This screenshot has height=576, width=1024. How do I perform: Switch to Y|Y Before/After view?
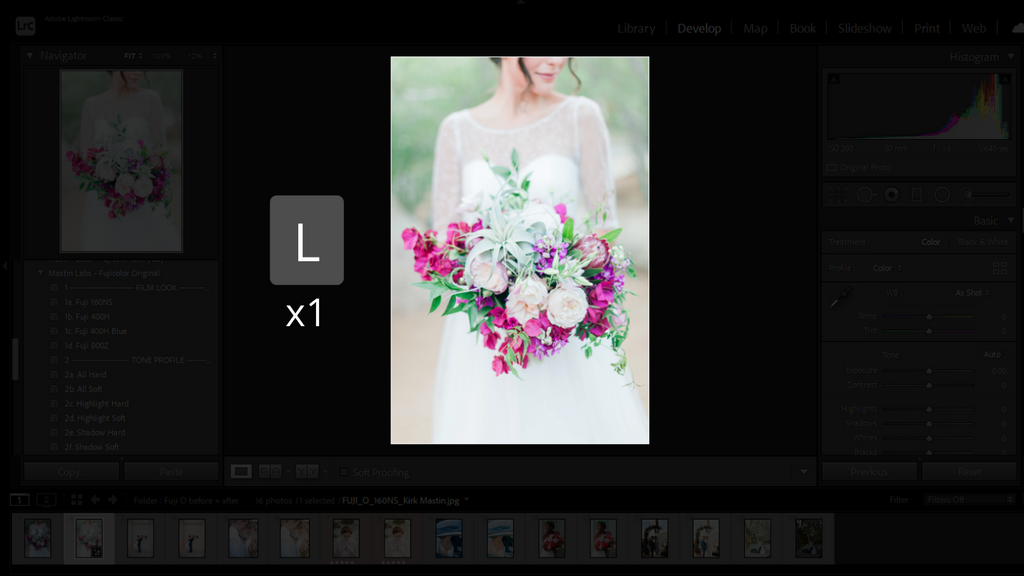click(x=307, y=472)
